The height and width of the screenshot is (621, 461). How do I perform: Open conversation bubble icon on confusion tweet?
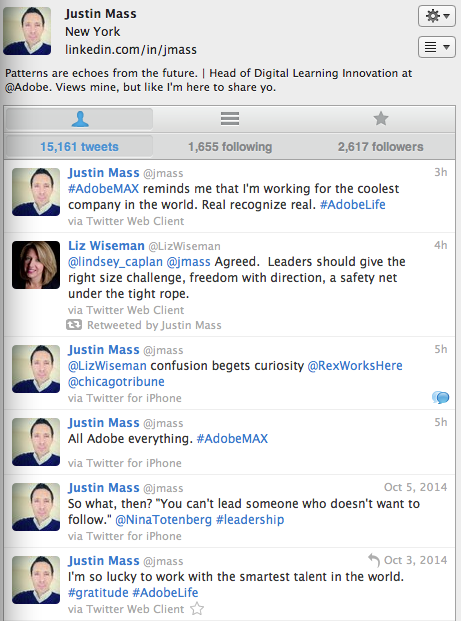click(440, 397)
